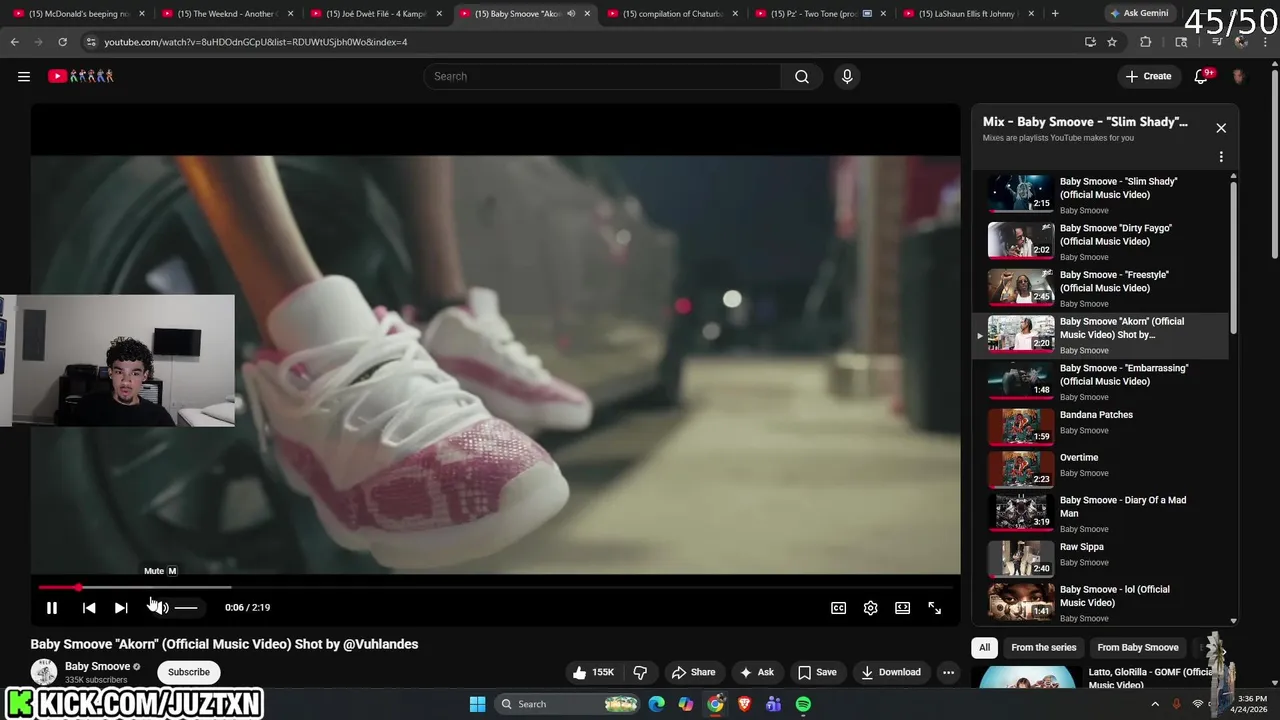1280x720 pixels.
Task: Bookmark this page with star icon
Action: click(1112, 42)
